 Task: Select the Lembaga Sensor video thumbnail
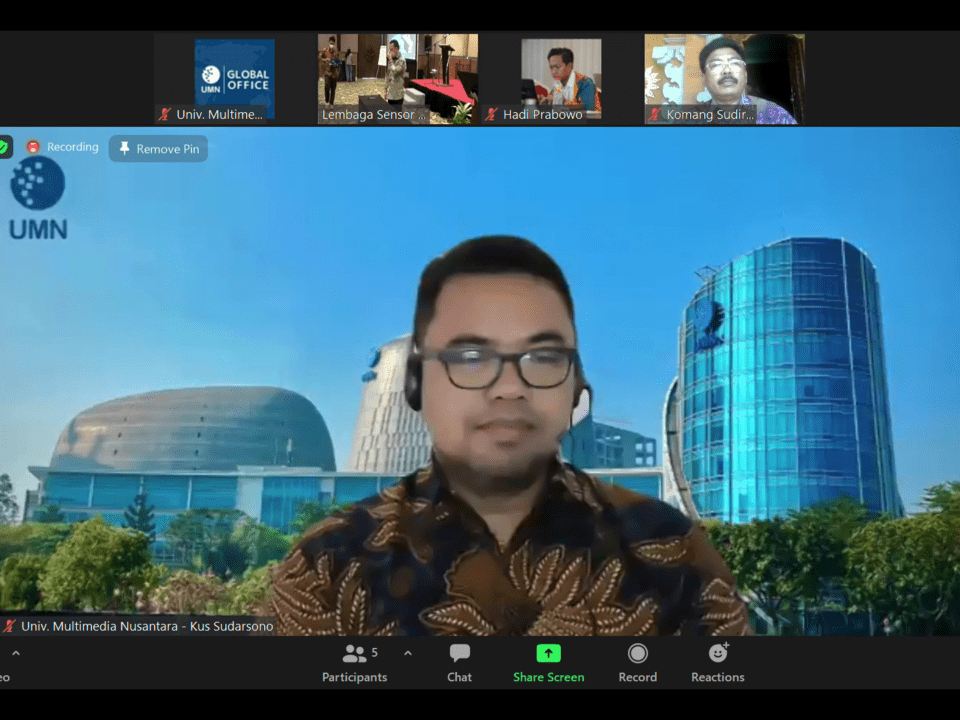(397, 70)
